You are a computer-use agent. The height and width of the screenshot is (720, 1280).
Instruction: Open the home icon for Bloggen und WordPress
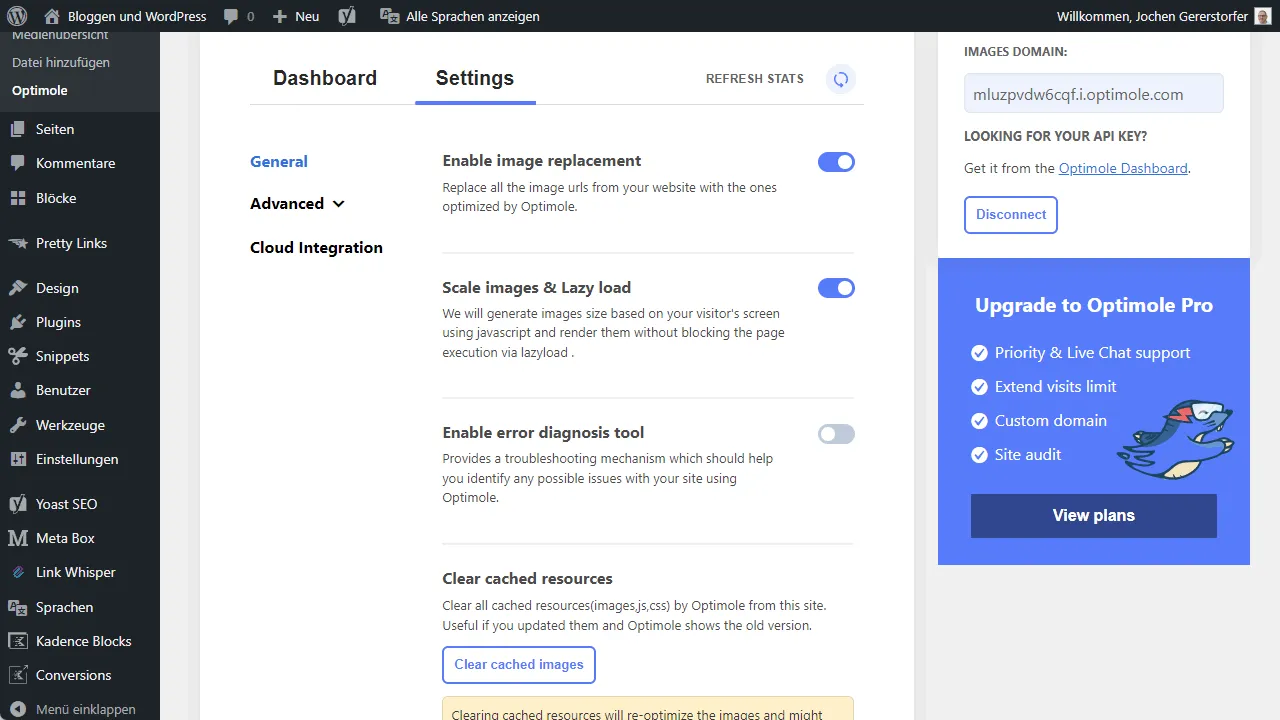pos(52,16)
